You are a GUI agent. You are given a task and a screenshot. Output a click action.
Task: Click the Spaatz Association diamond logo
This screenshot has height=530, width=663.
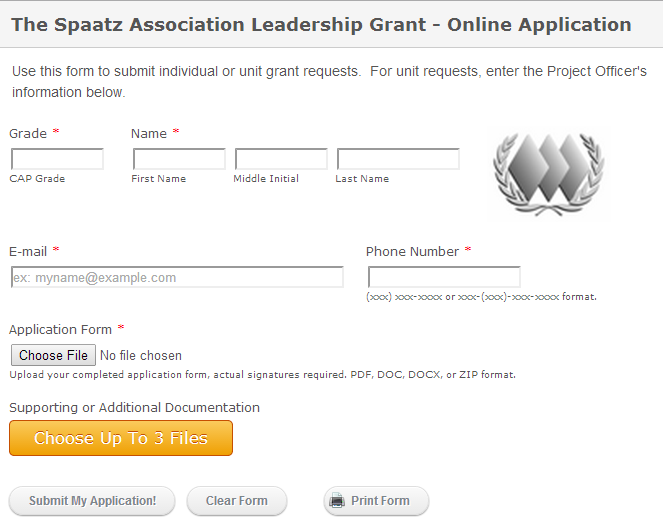[548, 174]
